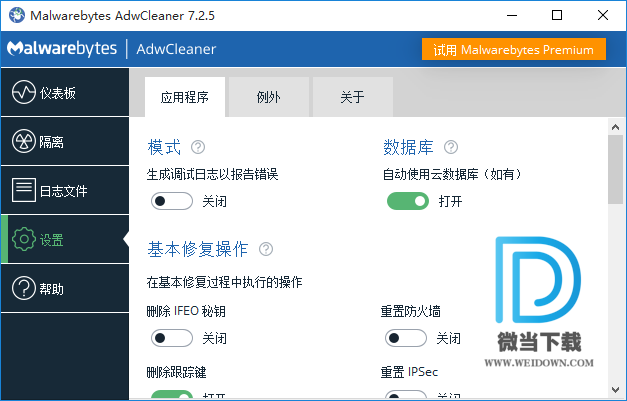Enable the 重置防火墙 switch

[406, 338]
